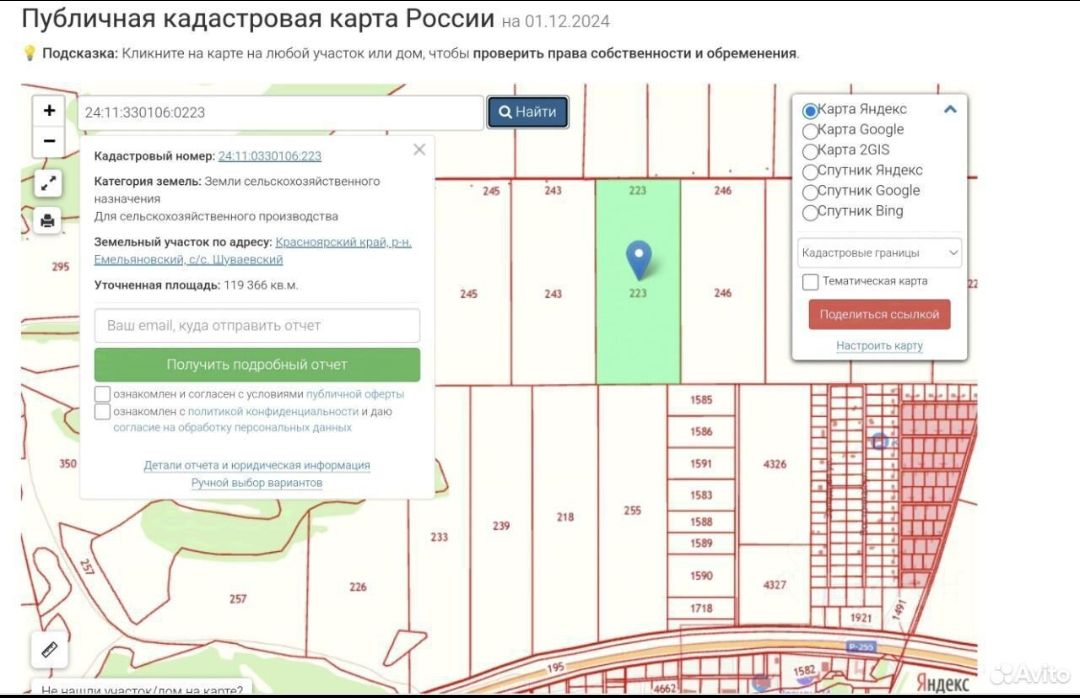Close the parcel info popup
Screen dimensions: 1080x698
click(x=419, y=150)
